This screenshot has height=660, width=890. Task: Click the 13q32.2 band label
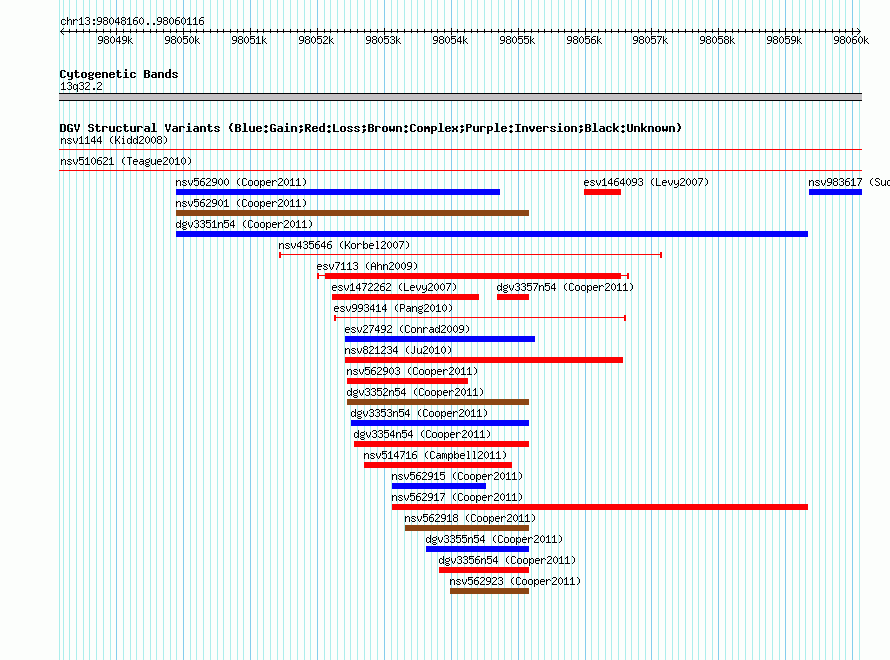click(81, 86)
